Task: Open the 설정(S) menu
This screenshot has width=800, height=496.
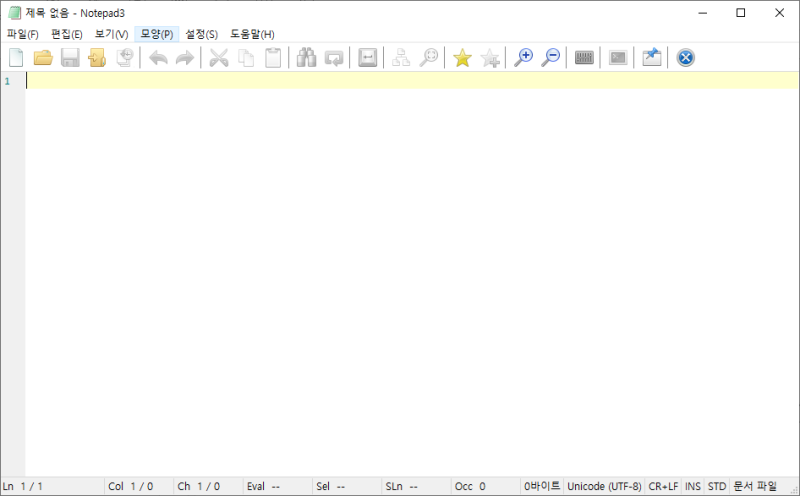Action: click(x=202, y=34)
